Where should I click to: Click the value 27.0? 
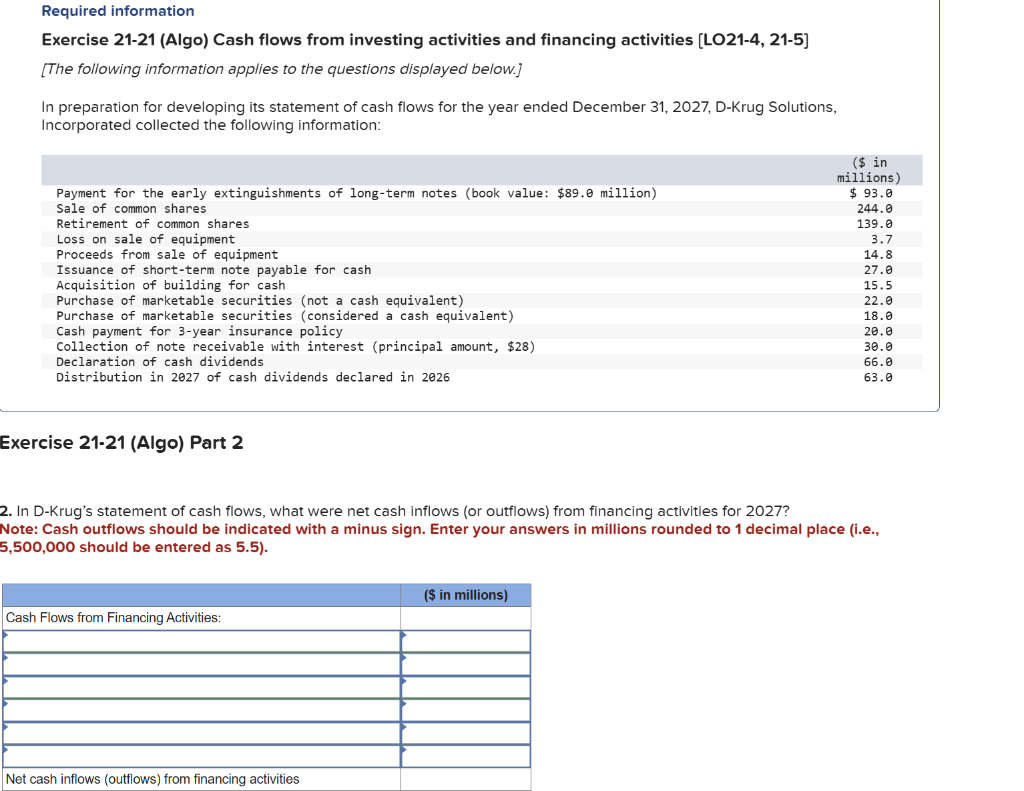878,270
